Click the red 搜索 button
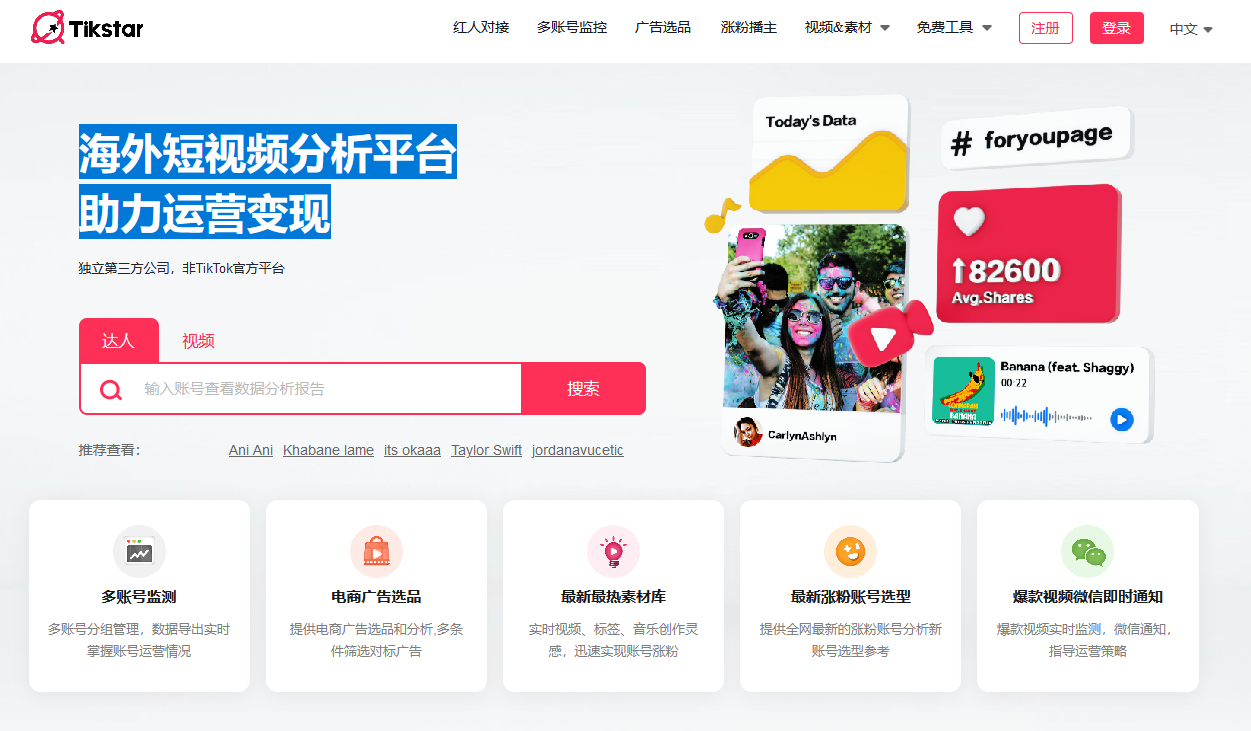Viewport: 1251px width, 731px height. (583, 389)
